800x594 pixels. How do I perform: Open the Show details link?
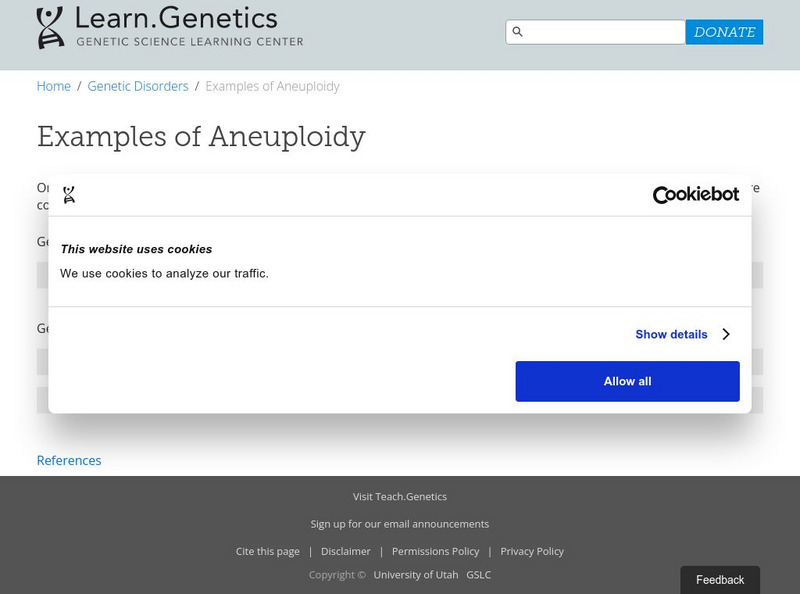(x=671, y=334)
